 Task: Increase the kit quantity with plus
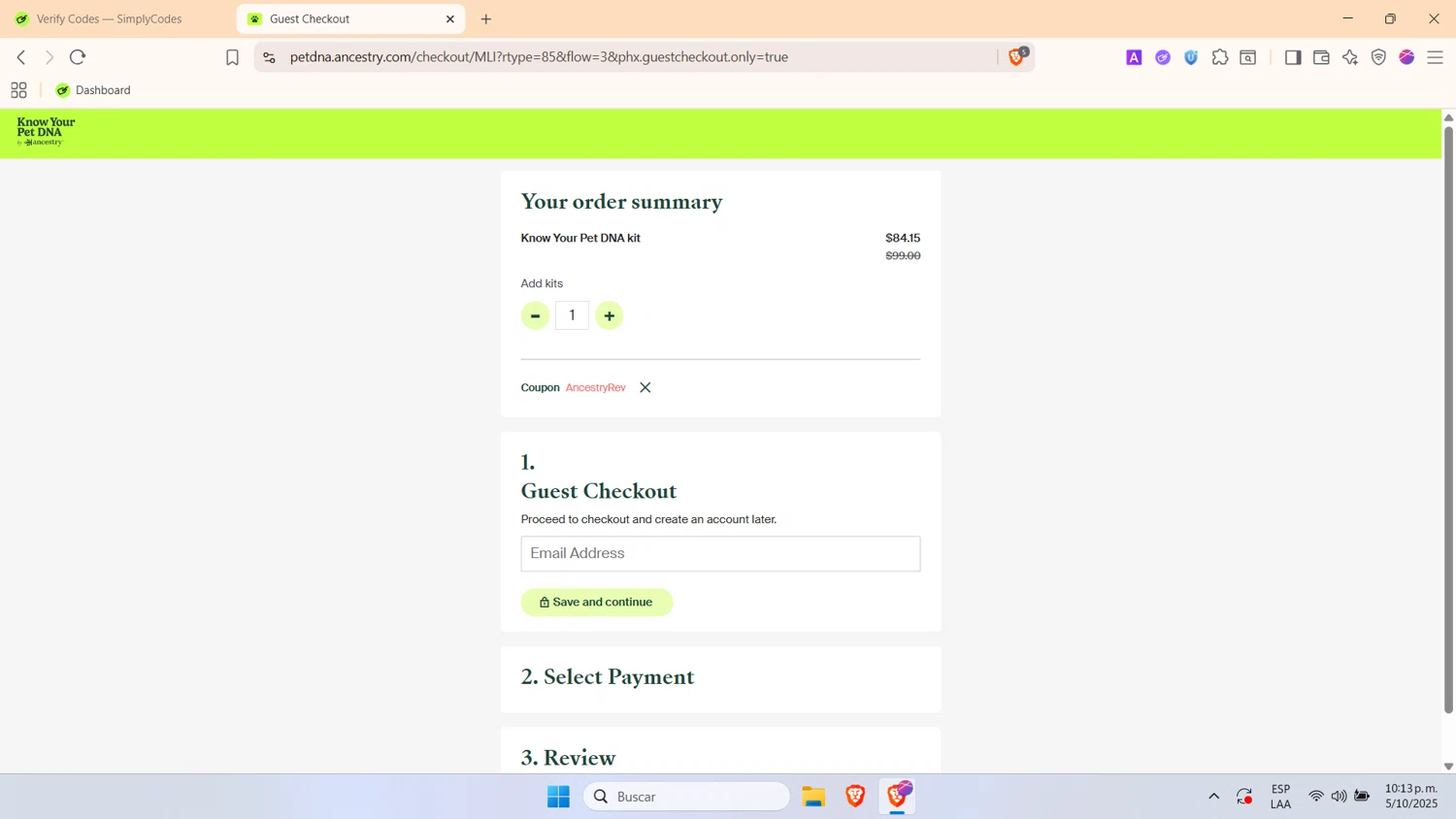point(610,315)
